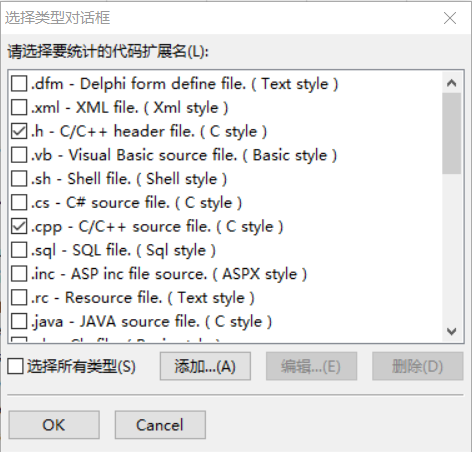Click the scrollbar track below the thumb
Image resolution: width=472 pixels, height=452 pixels.
[x=452, y=248]
